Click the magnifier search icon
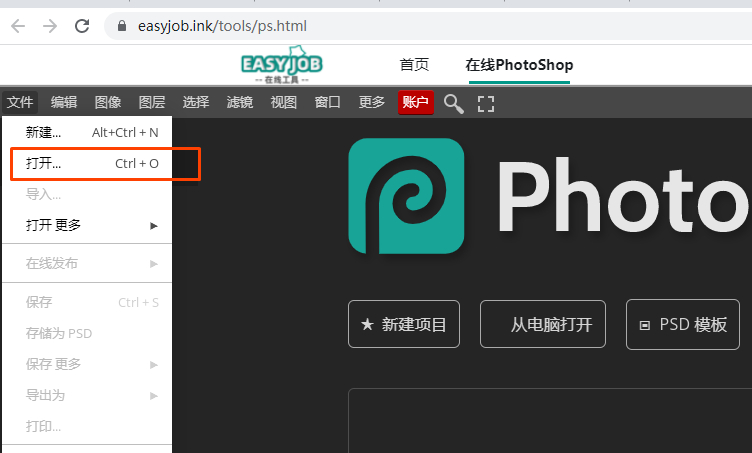 [x=453, y=104]
